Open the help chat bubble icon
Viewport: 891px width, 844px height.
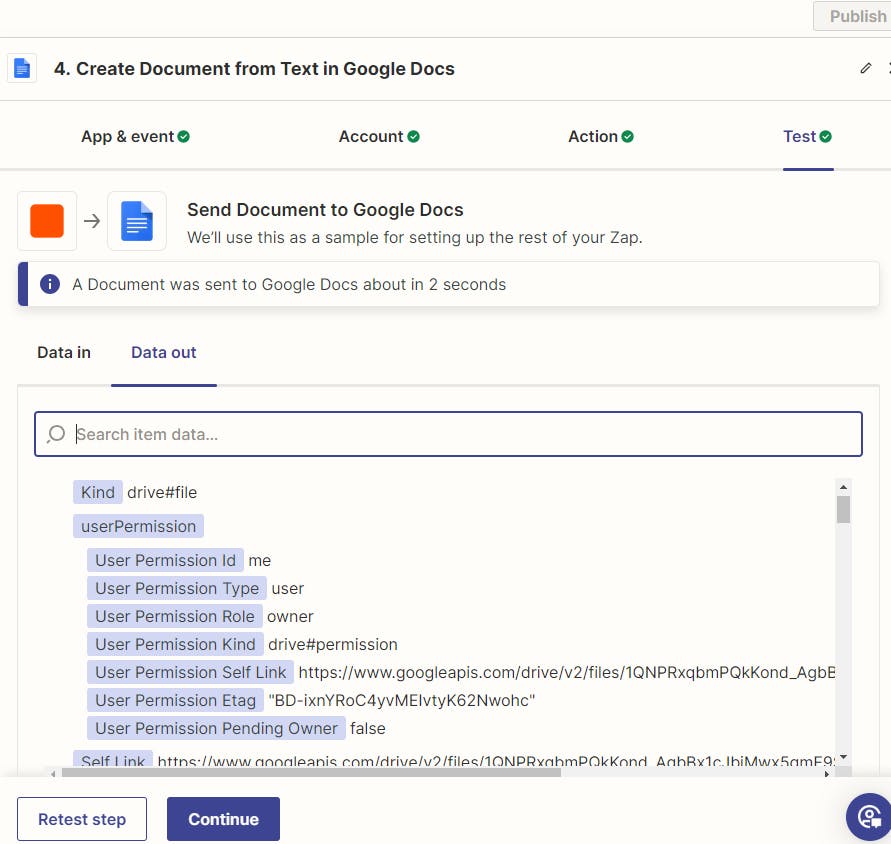pyautogui.click(x=868, y=815)
